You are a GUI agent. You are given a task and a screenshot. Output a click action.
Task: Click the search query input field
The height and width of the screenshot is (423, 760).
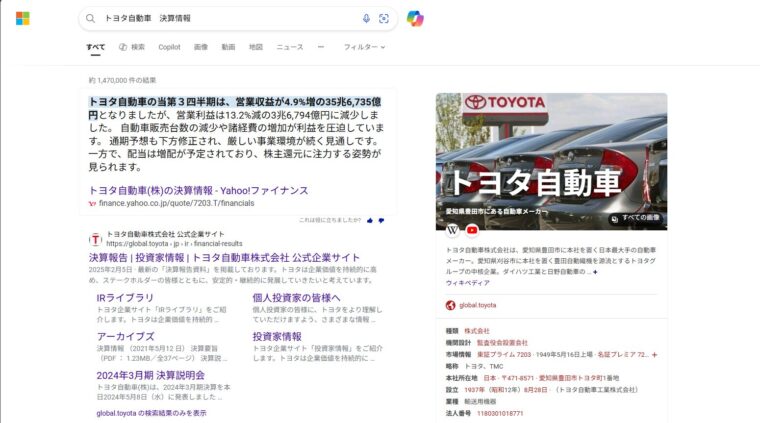coord(228,18)
